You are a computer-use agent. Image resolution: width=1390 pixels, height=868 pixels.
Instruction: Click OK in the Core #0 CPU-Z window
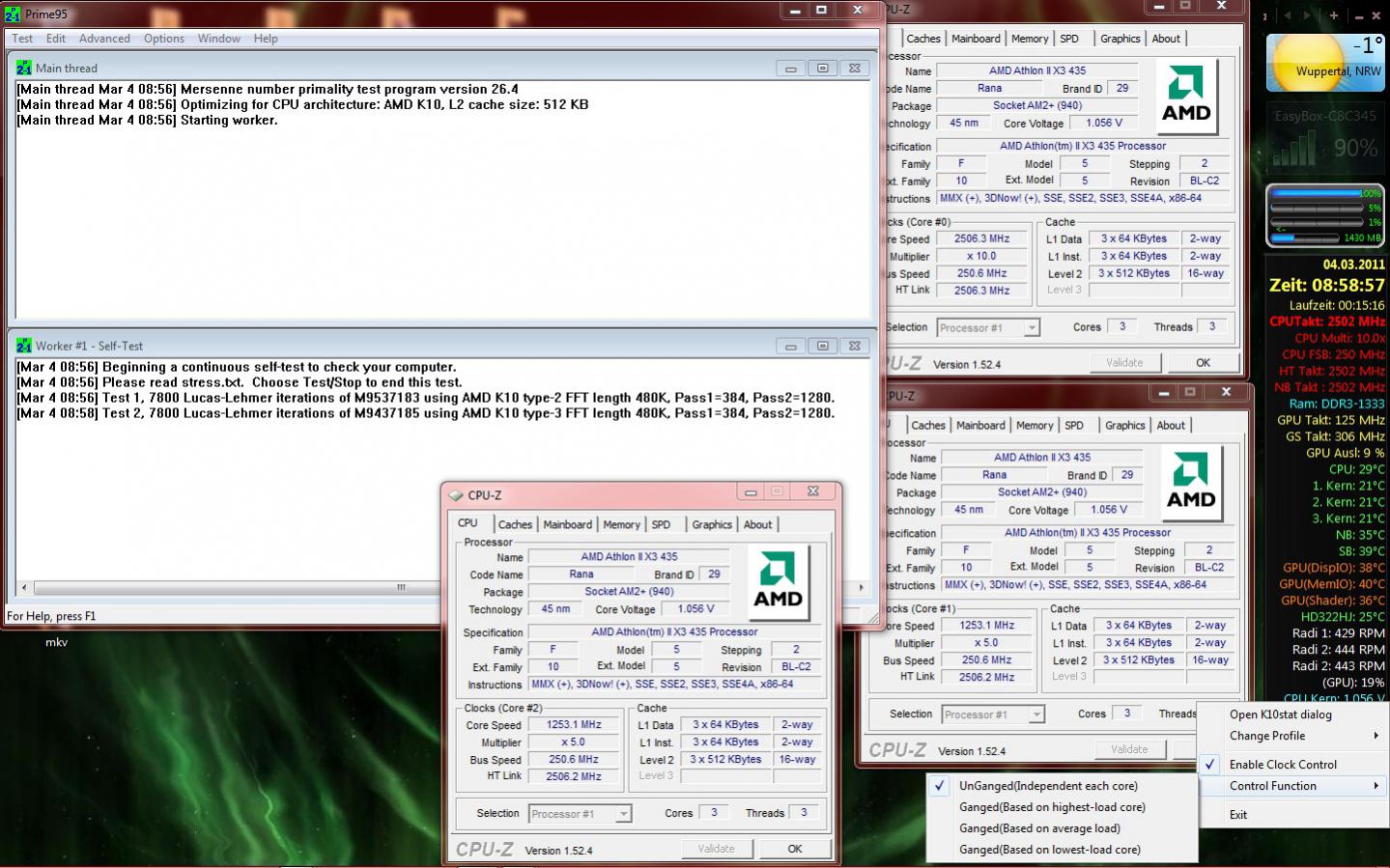coord(1203,363)
